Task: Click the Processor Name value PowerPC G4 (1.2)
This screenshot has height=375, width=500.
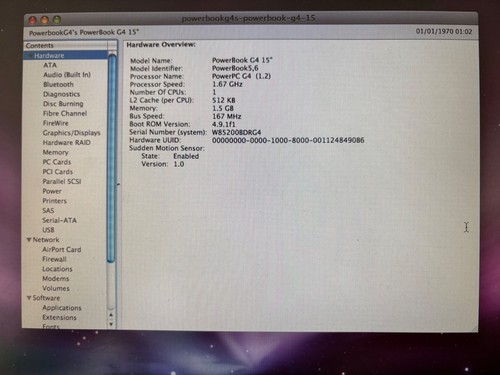Action: pos(241,76)
